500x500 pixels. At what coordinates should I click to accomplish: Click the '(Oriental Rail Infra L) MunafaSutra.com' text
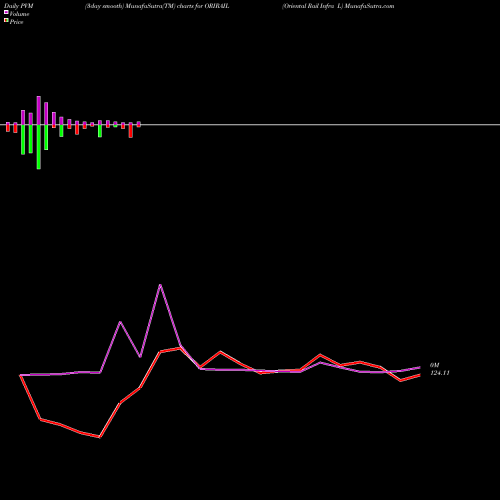tap(338, 6)
